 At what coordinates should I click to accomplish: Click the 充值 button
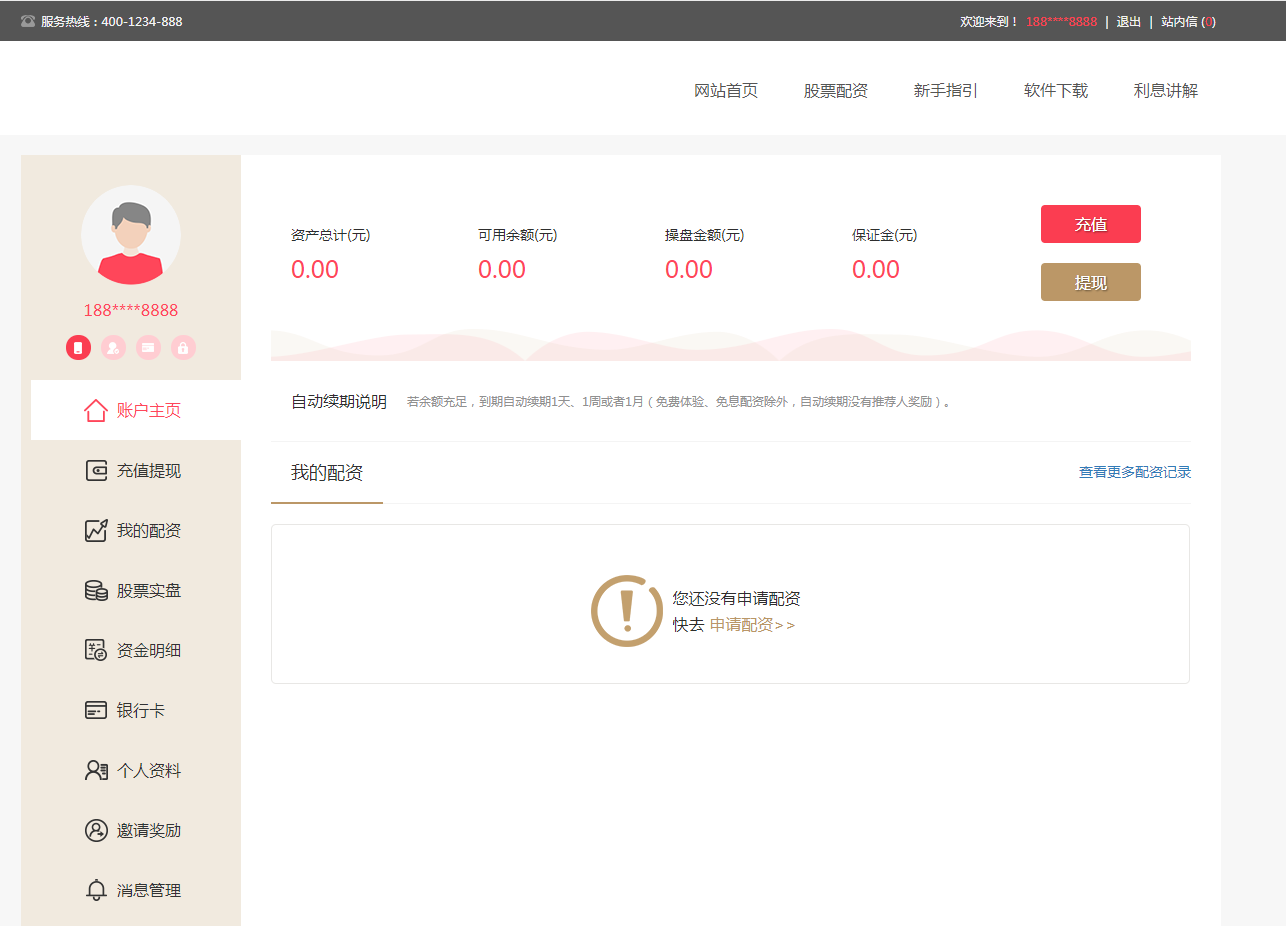pos(1090,223)
